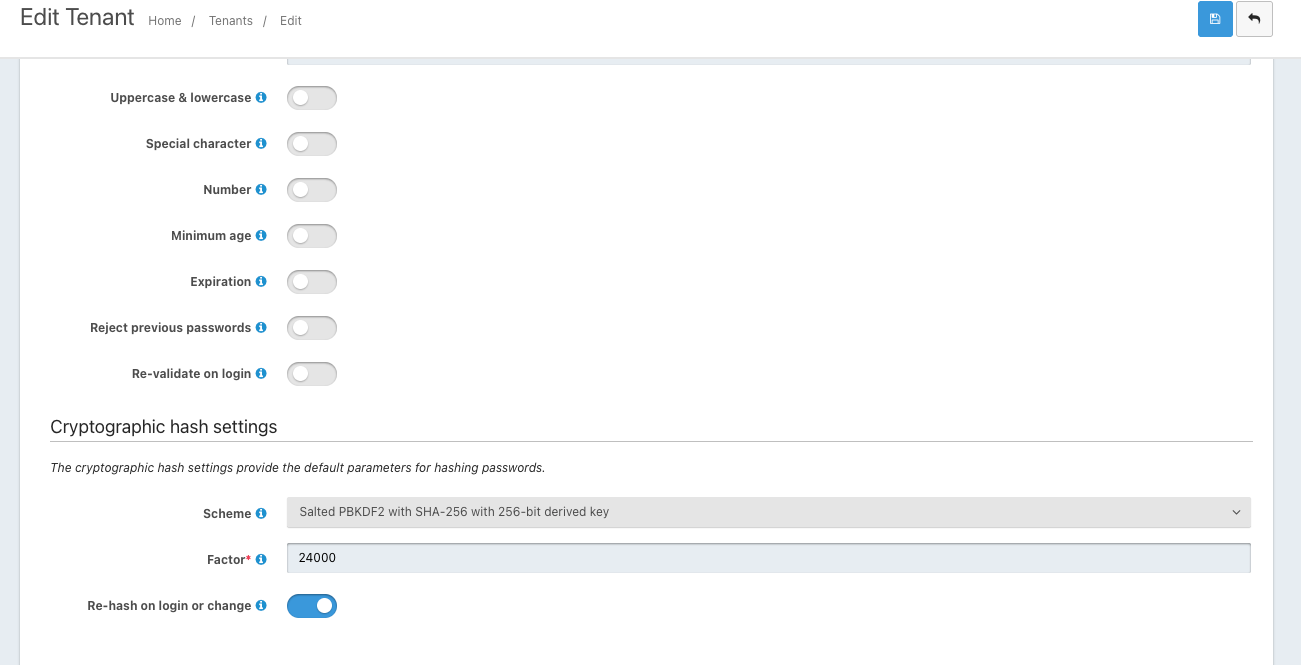Click the back arrow icon in the top toolbar
Screen dimensions: 1301x665
pyautogui.click(x=1254, y=19)
